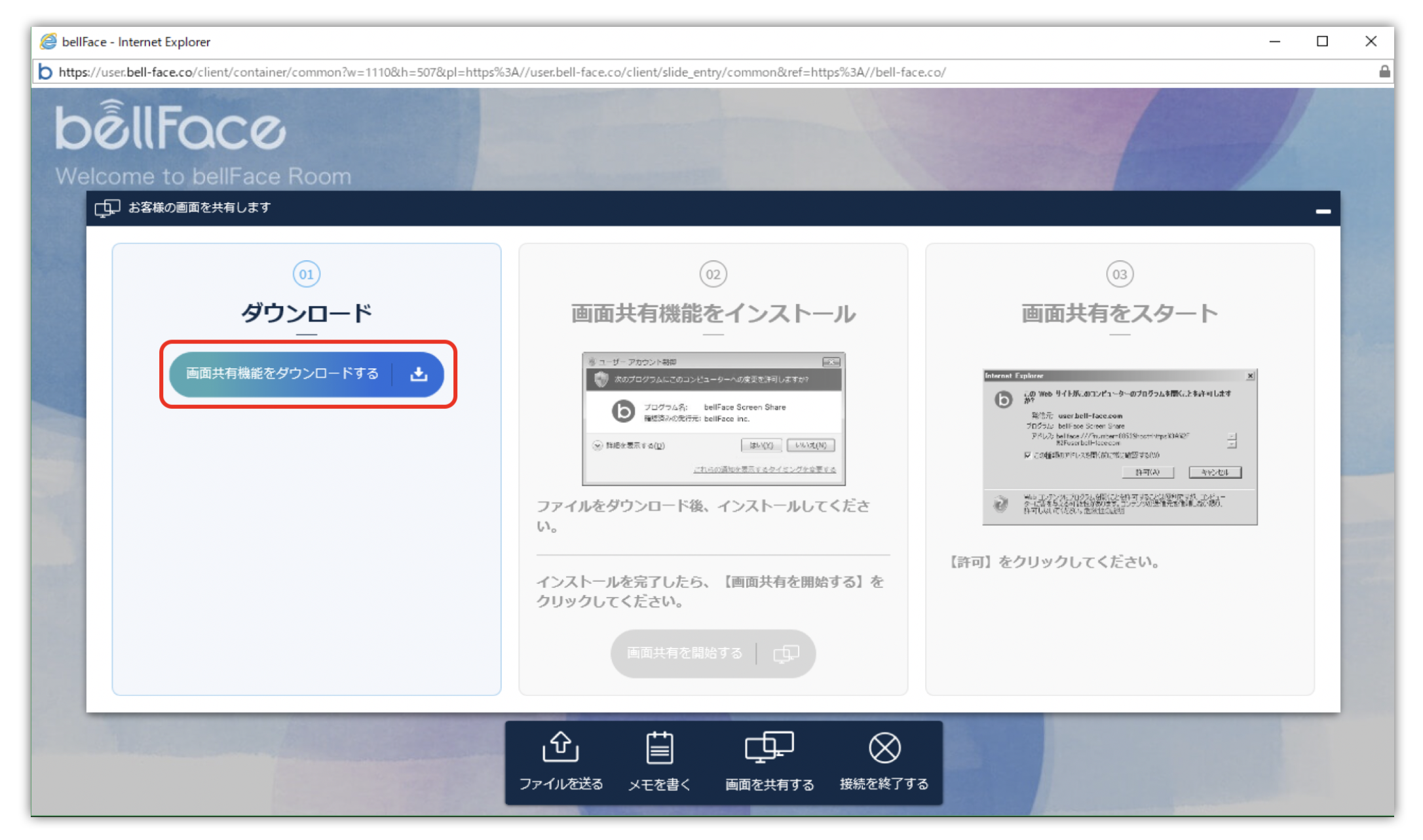
Task: Click the 画面共有をスタート heading
Action: tap(1120, 313)
